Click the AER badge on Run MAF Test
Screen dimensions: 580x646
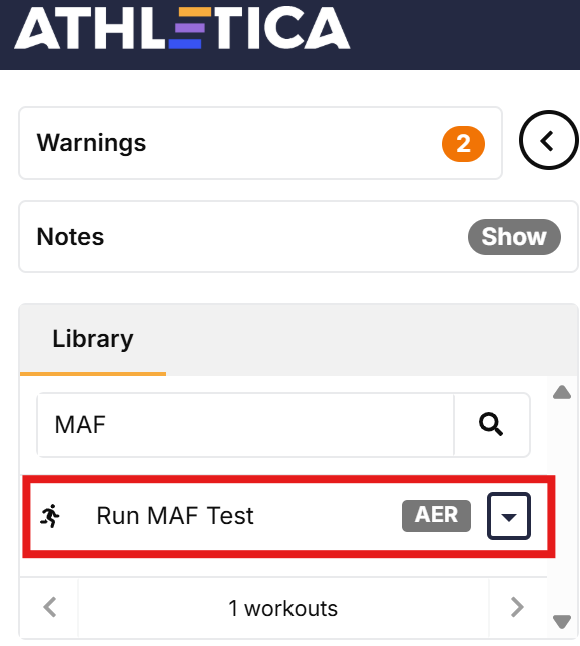[x=436, y=515]
